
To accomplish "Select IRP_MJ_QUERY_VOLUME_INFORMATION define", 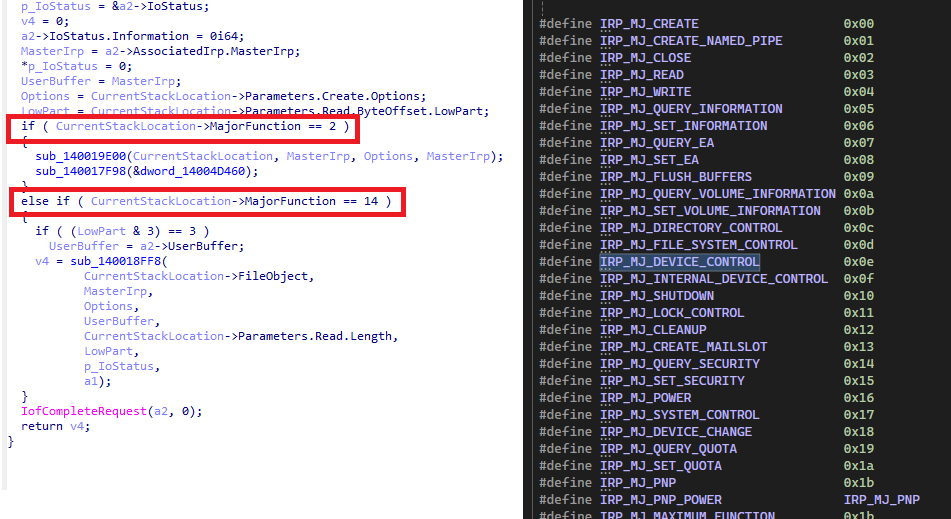I will tap(718, 194).
